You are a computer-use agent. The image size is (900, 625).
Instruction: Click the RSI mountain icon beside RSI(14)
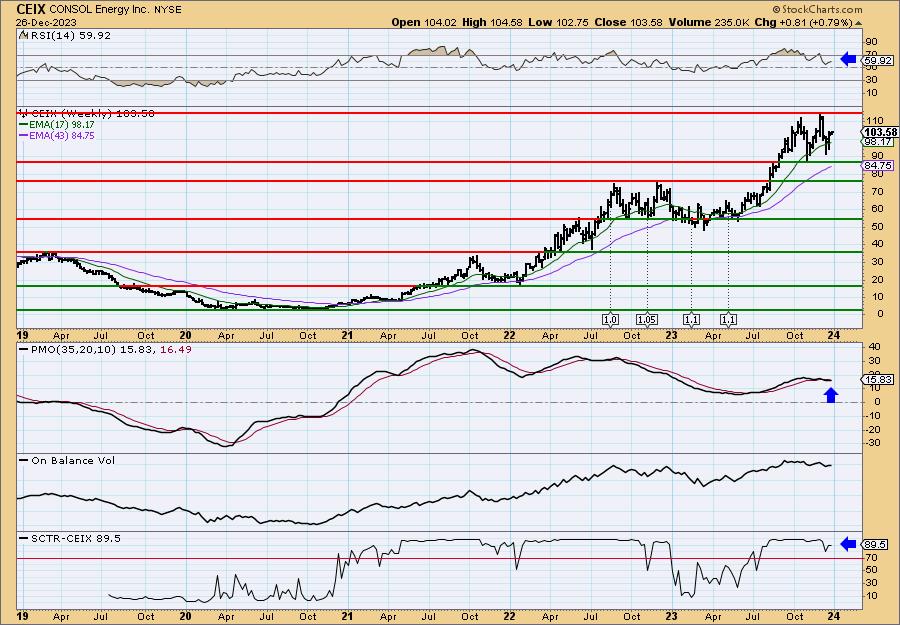23,35
